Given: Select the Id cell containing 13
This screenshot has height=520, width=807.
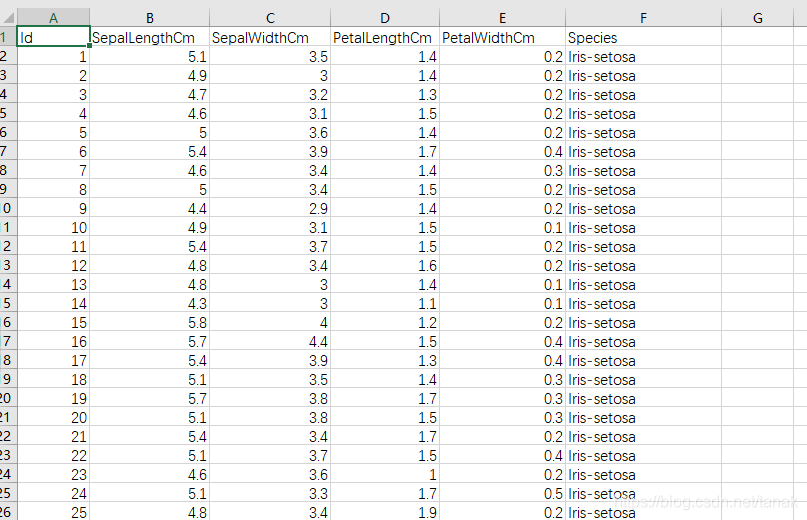Looking at the screenshot, I should 54,284.
